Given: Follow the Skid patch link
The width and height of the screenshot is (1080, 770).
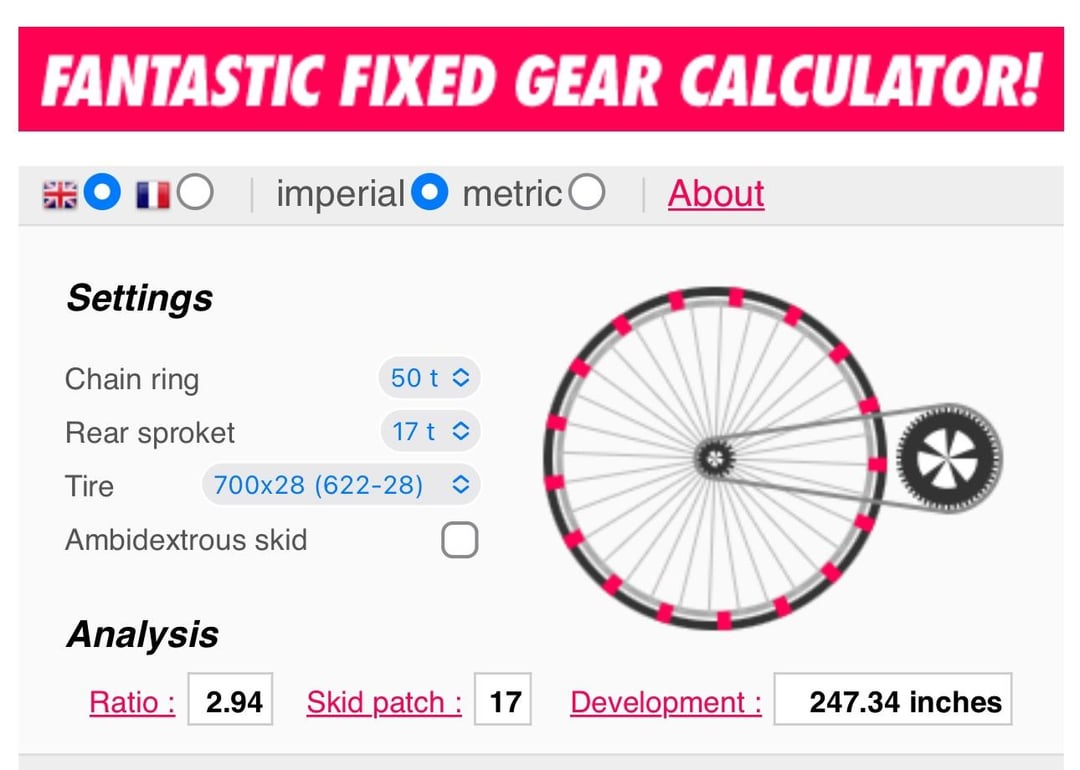Looking at the screenshot, I should tap(384, 703).
